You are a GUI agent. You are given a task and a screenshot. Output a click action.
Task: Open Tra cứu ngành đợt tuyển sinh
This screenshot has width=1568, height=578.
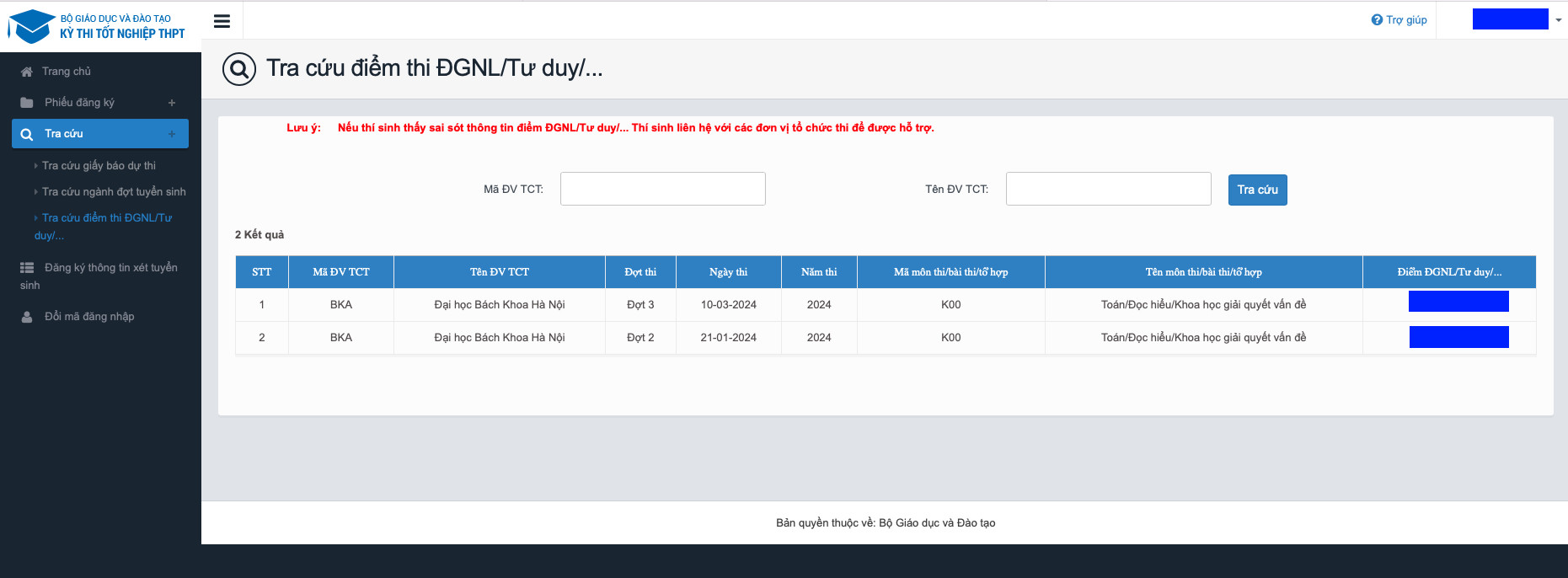[x=114, y=192]
